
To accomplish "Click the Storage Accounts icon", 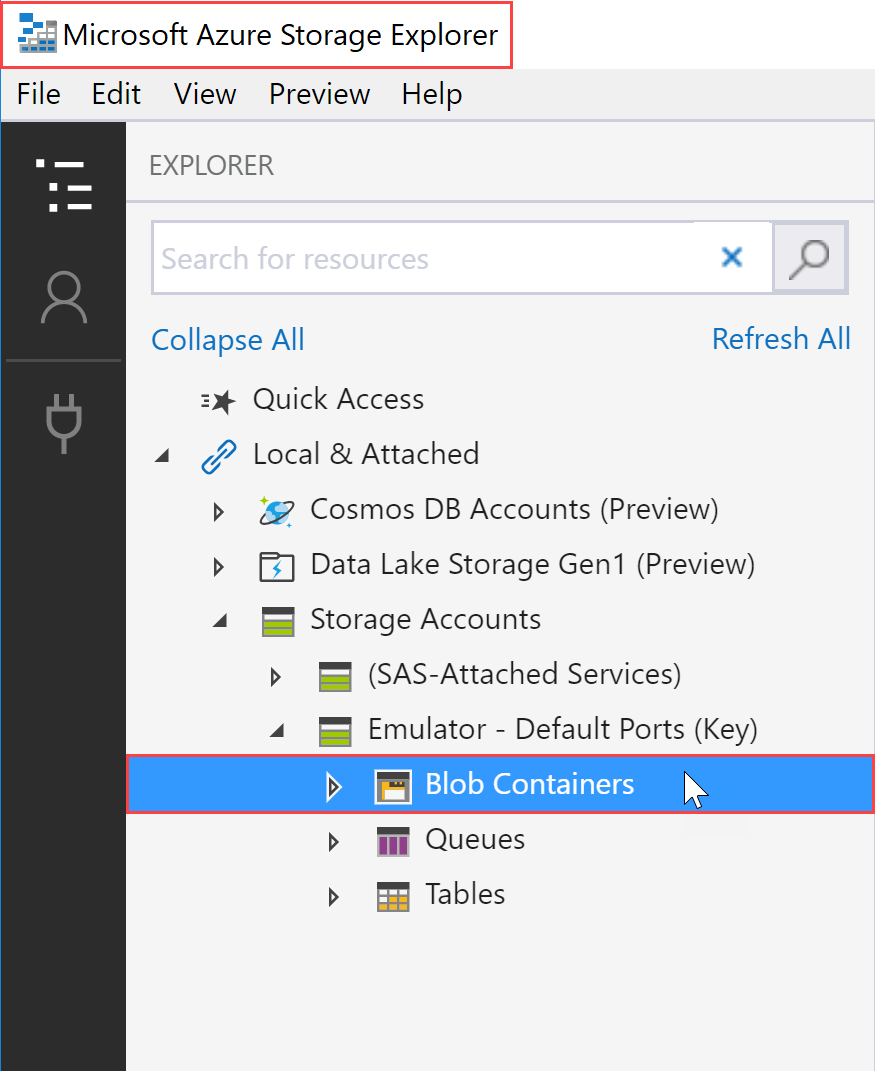I will point(277,620).
